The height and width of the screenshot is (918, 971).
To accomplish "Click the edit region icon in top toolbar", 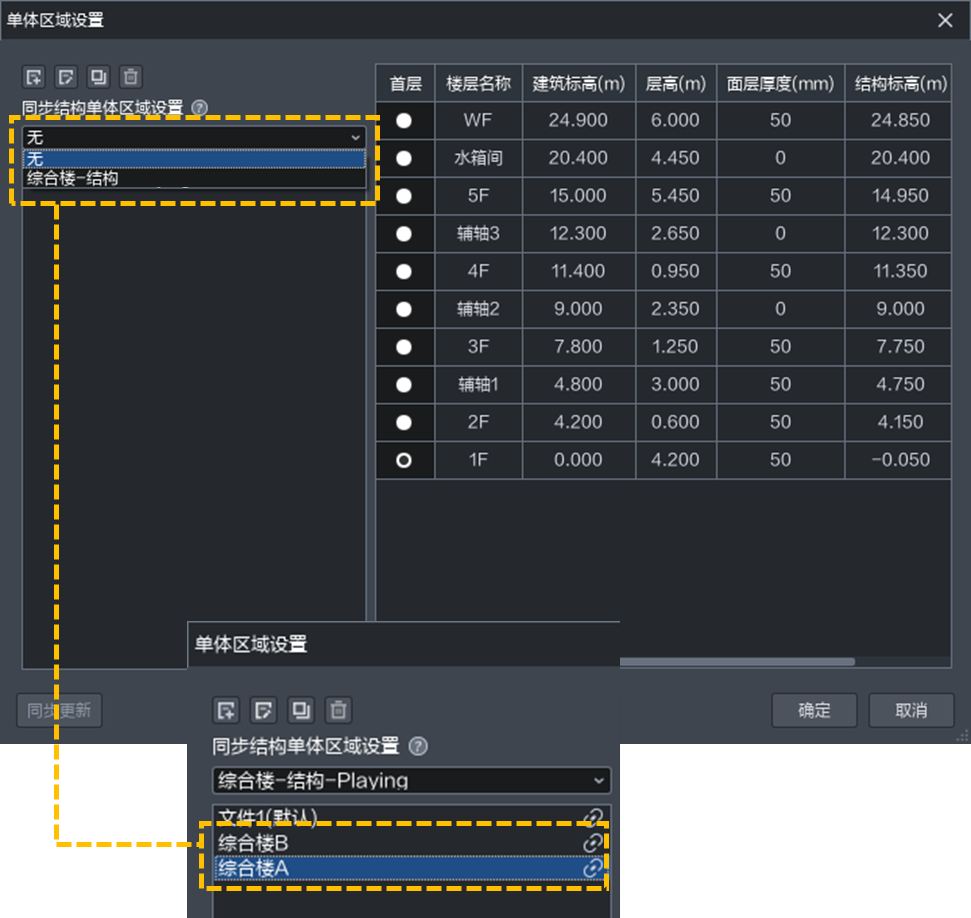I will [x=66, y=77].
